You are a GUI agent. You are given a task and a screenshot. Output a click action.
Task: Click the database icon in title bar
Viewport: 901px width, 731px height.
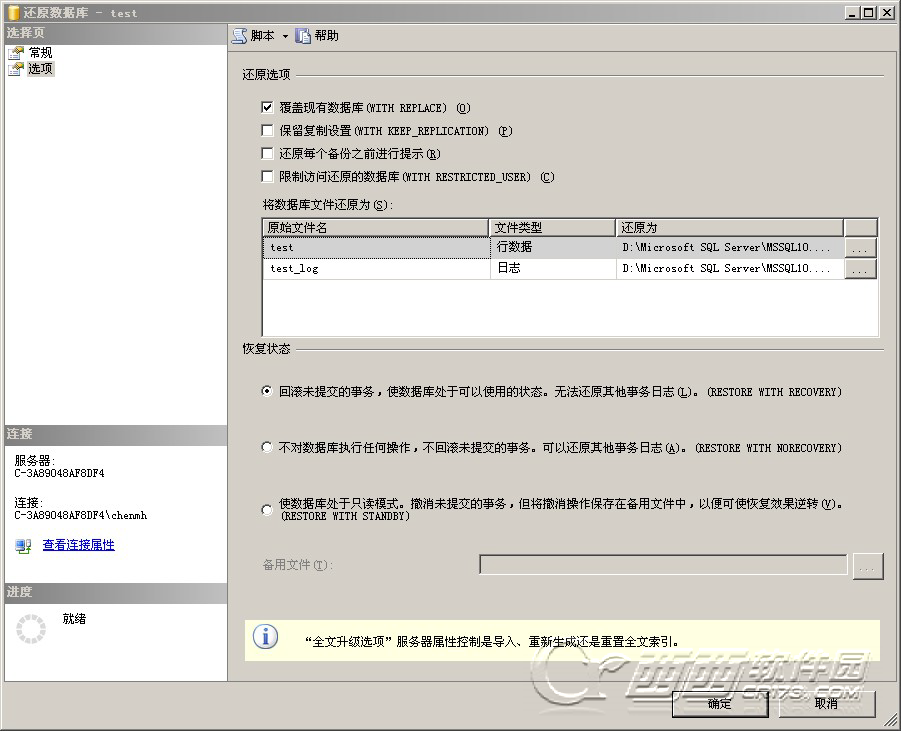click(13, 13)
